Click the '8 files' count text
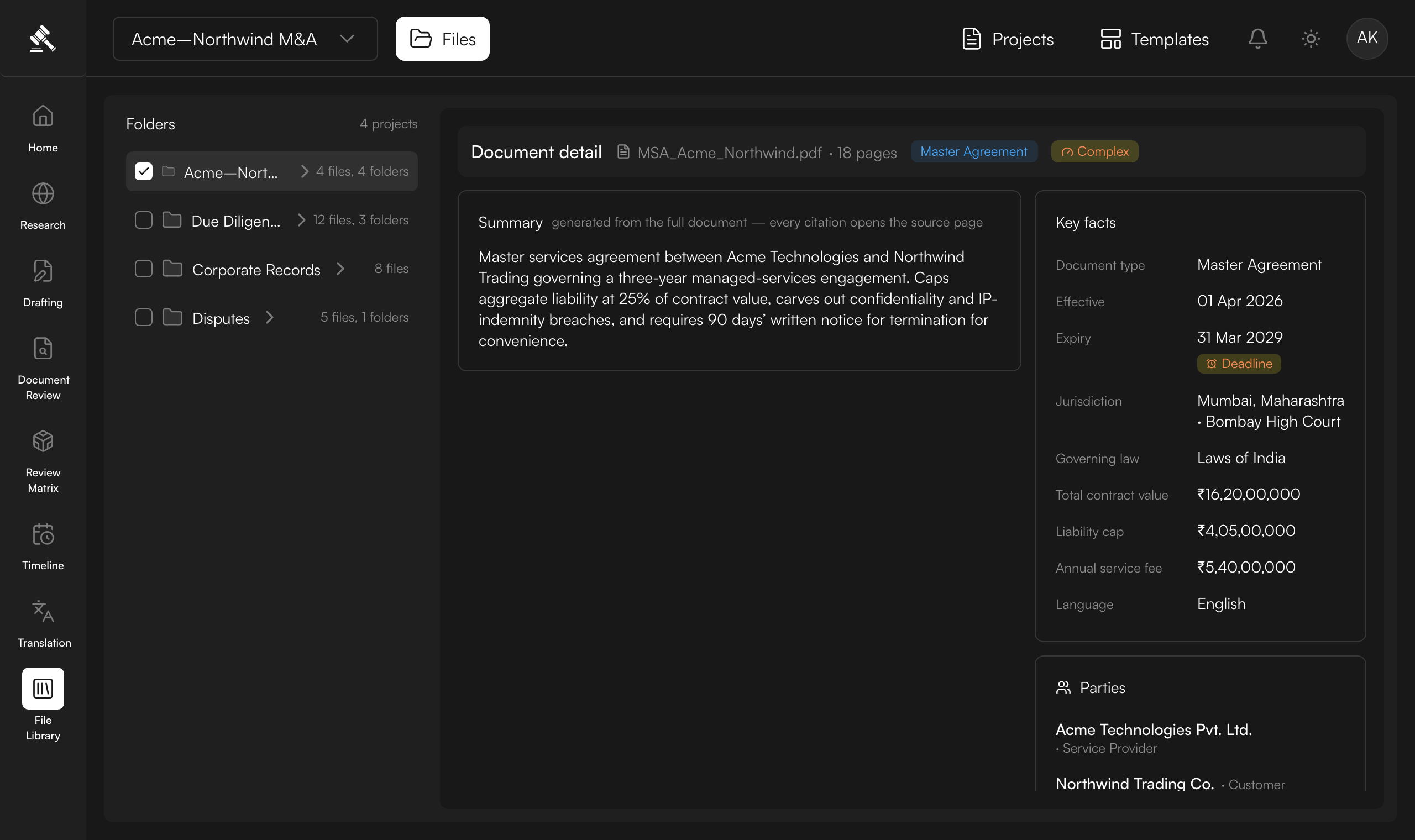The width and height of the screenshot is (1415, 840). coord(391,268)
